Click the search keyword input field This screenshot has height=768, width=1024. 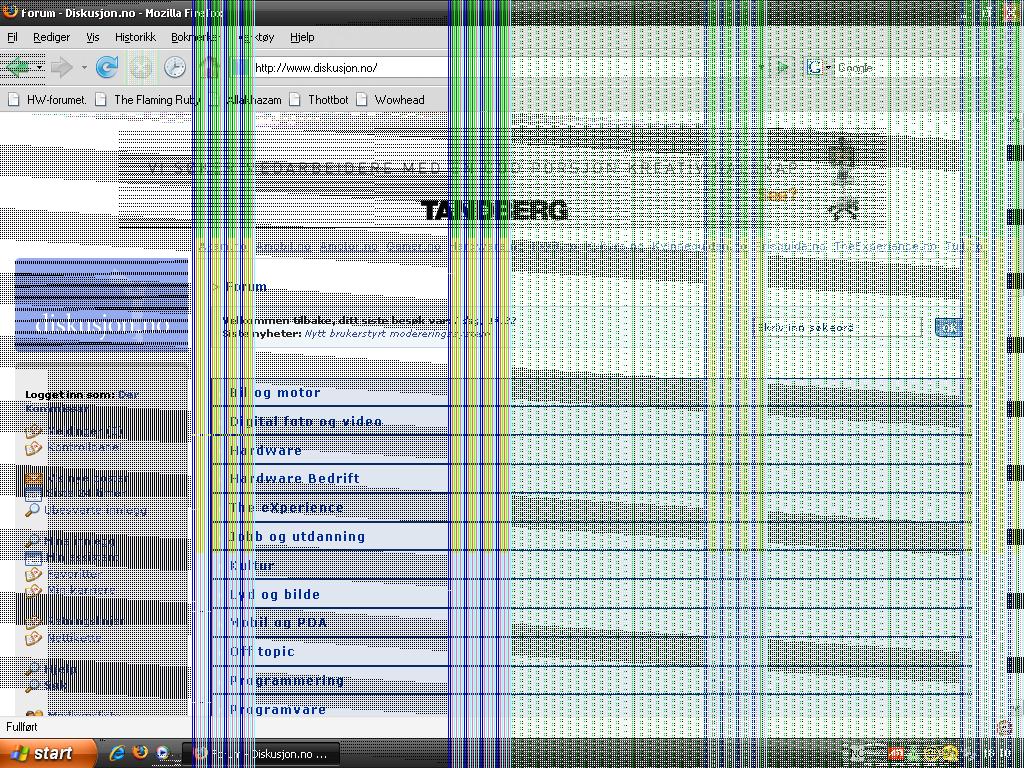(x=838, y=328)
